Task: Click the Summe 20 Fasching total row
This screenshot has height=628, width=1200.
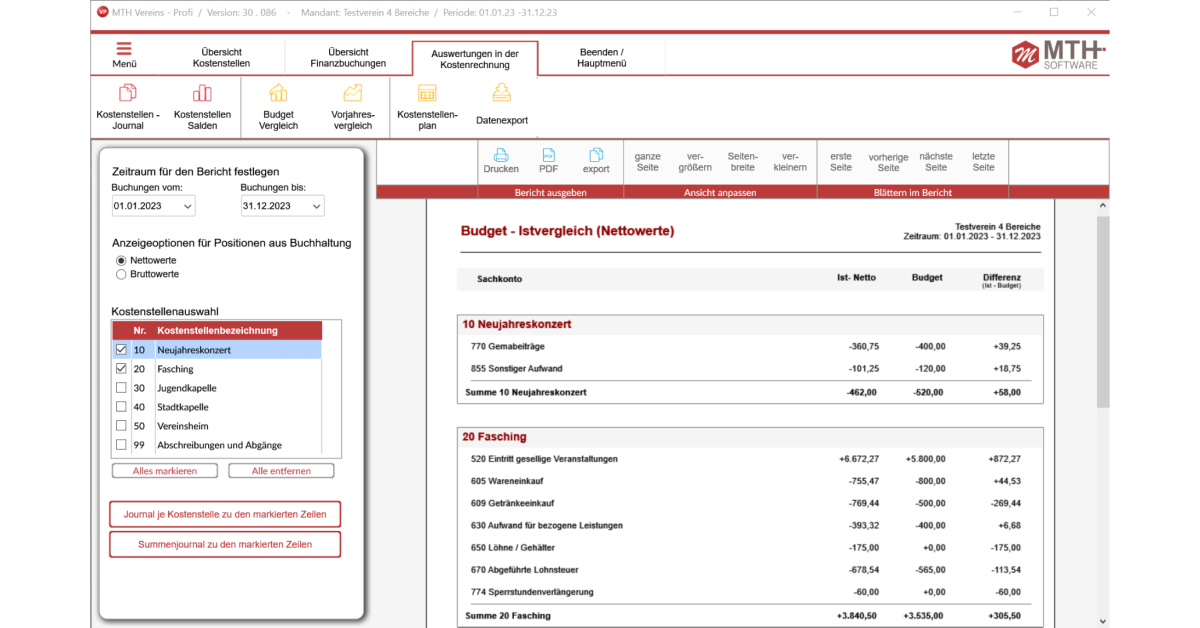Action: 750,616
